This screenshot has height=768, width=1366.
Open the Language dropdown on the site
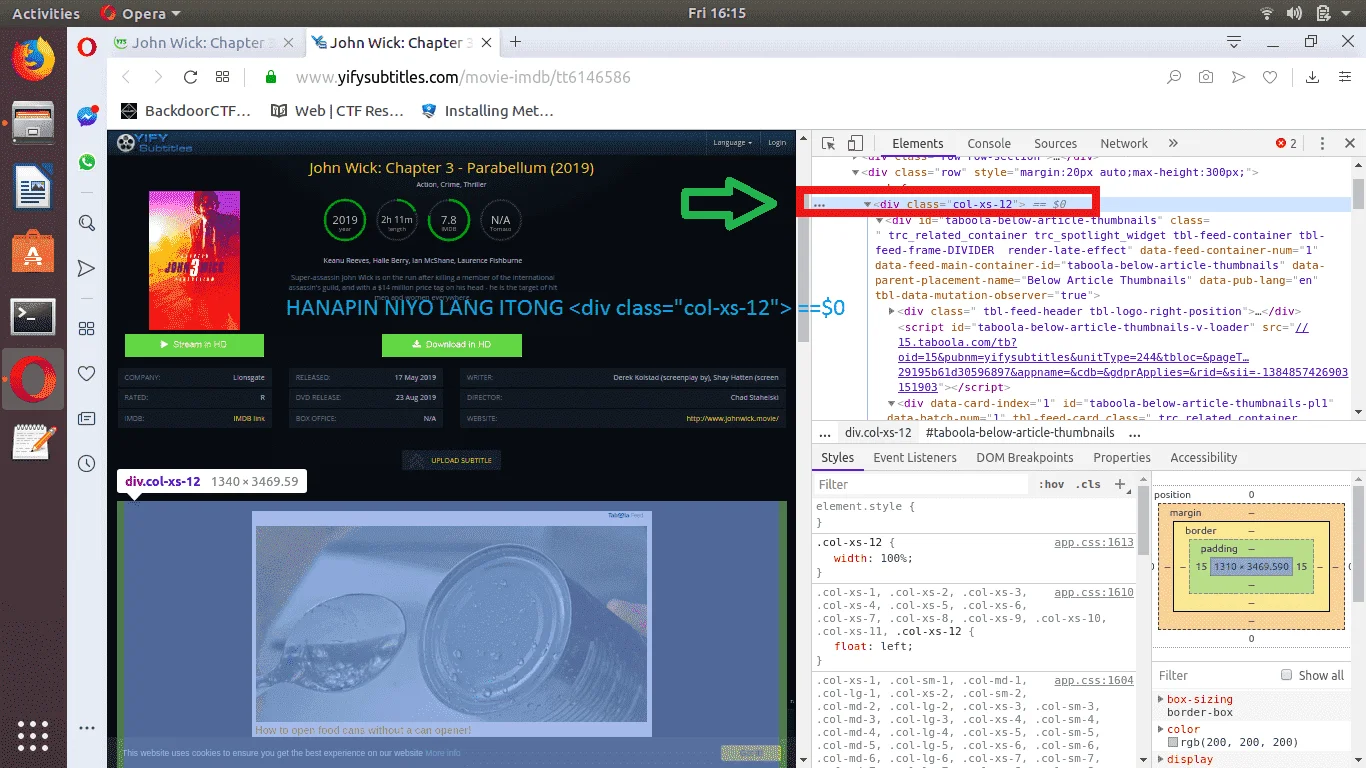click(x=732, y=142)
